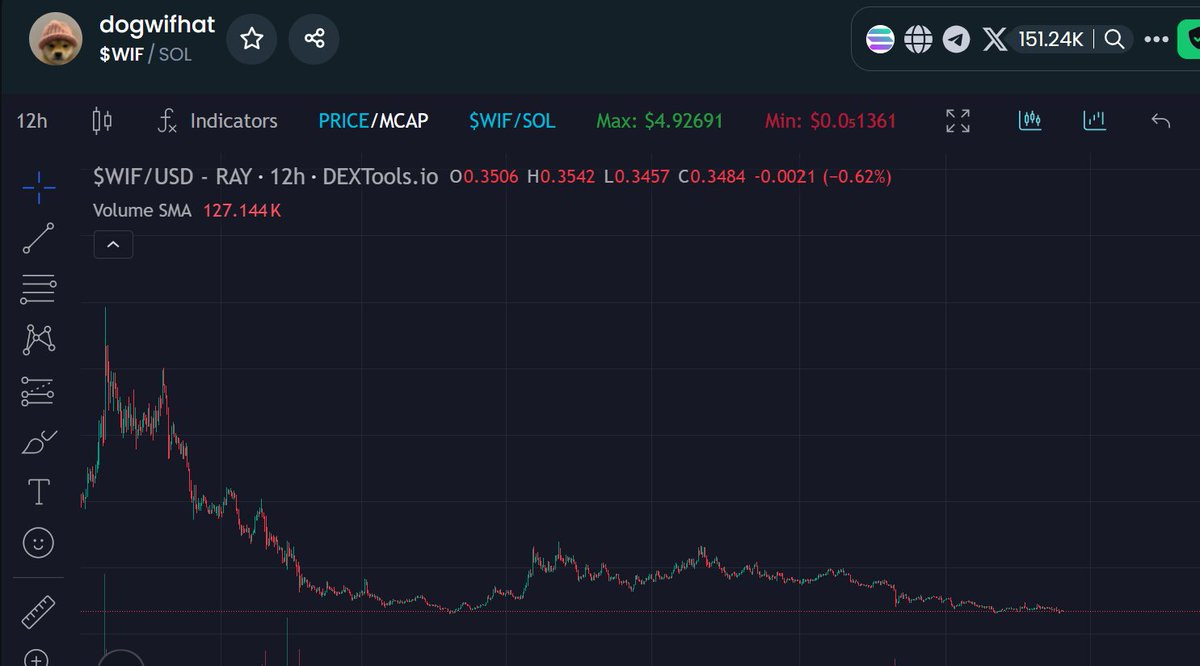Switch chart to PRICE mode

coord(343,121)
